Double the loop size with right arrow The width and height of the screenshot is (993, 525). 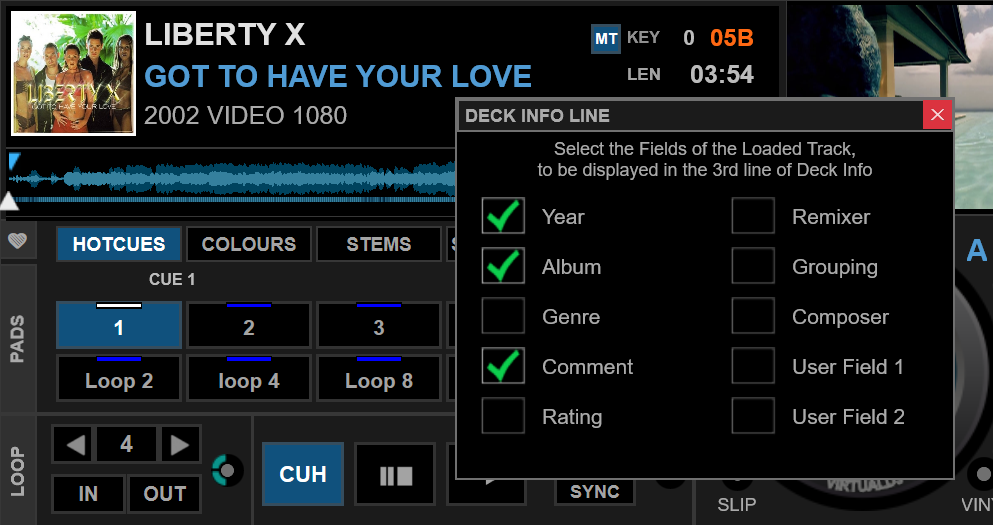(180, 445)
